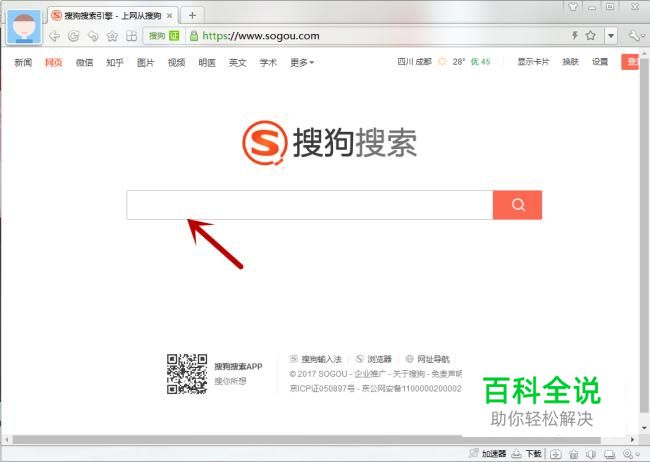Click the user avatar profile icon

coord(24,27)
